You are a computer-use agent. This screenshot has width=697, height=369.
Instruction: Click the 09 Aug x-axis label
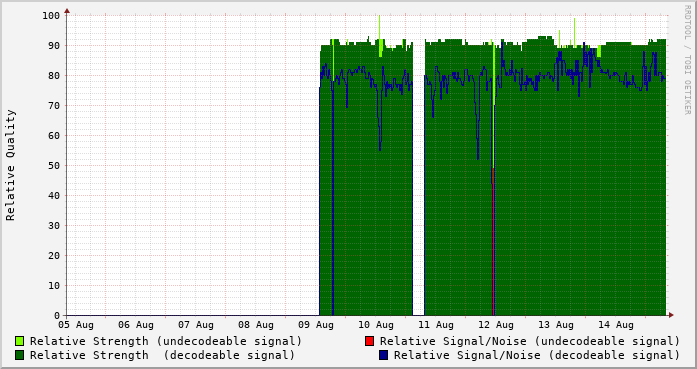coord(316,325)
